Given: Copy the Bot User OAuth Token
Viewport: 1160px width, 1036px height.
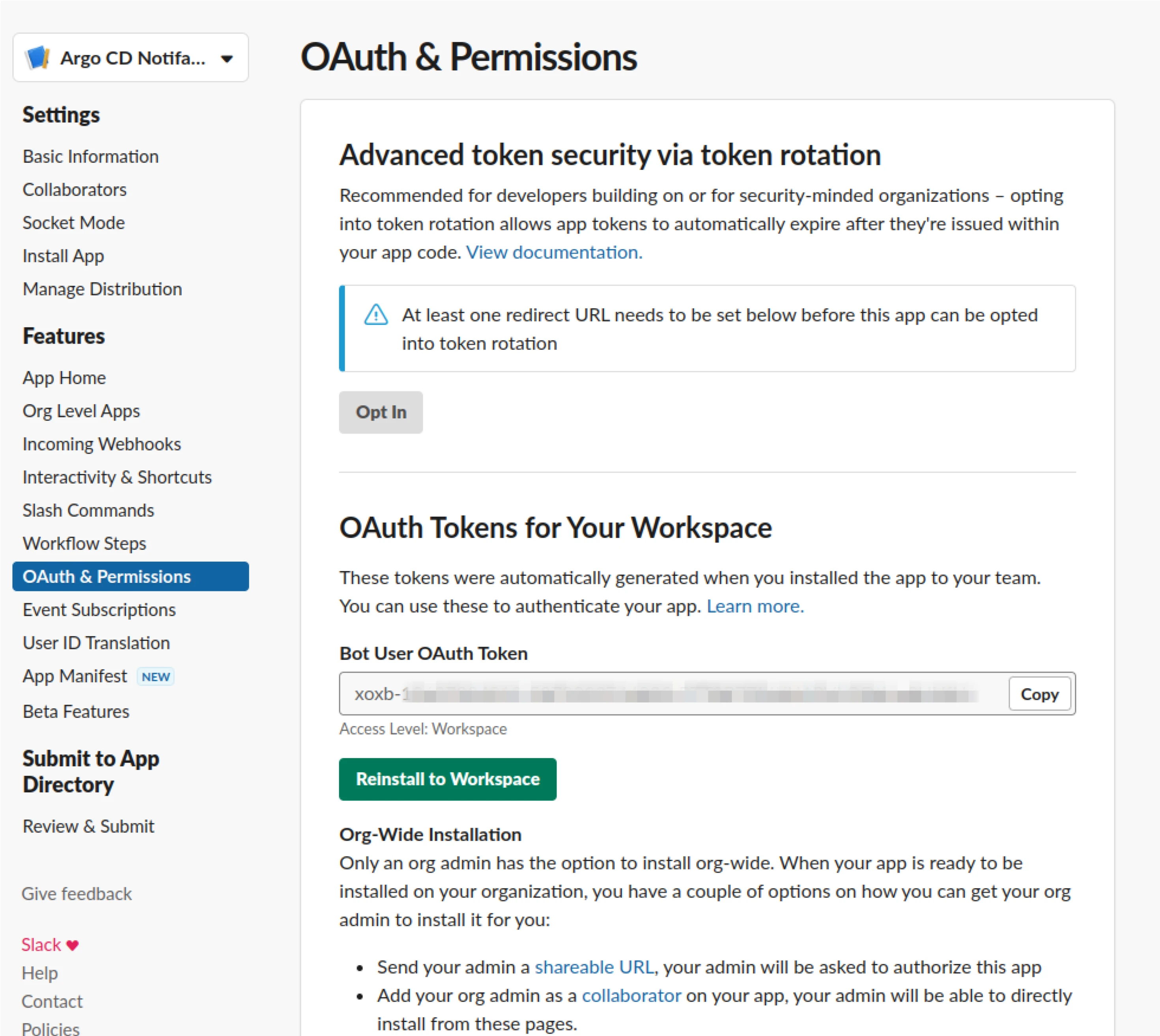Looking at the screenshot, I should [x=1039, y=694].
